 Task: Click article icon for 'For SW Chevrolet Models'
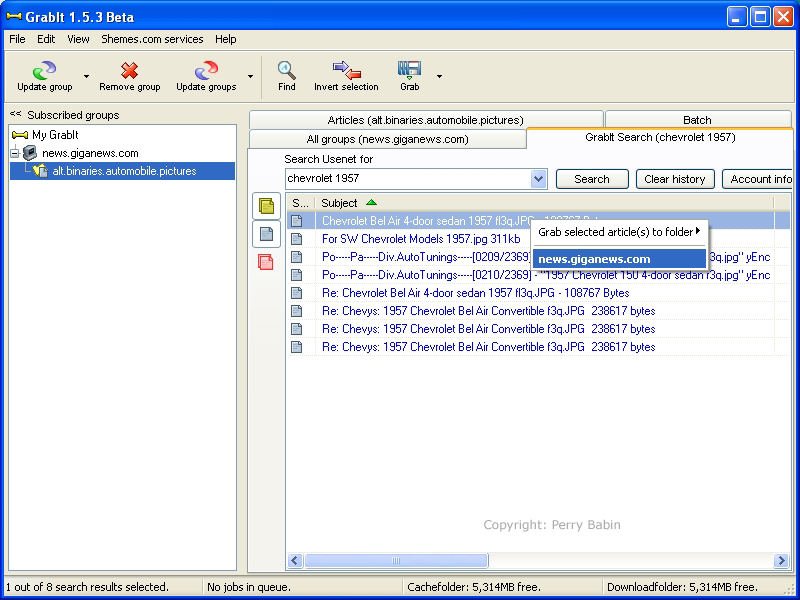(296, 239)
